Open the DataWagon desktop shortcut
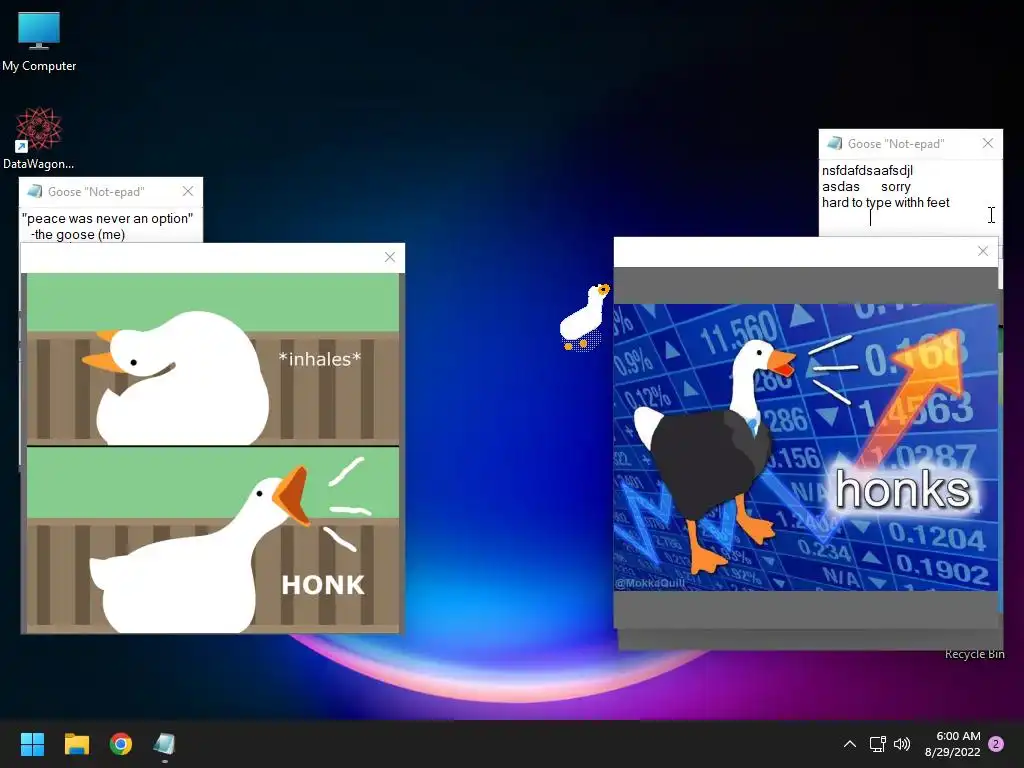 pyautogui.click(x=39, y=138)
